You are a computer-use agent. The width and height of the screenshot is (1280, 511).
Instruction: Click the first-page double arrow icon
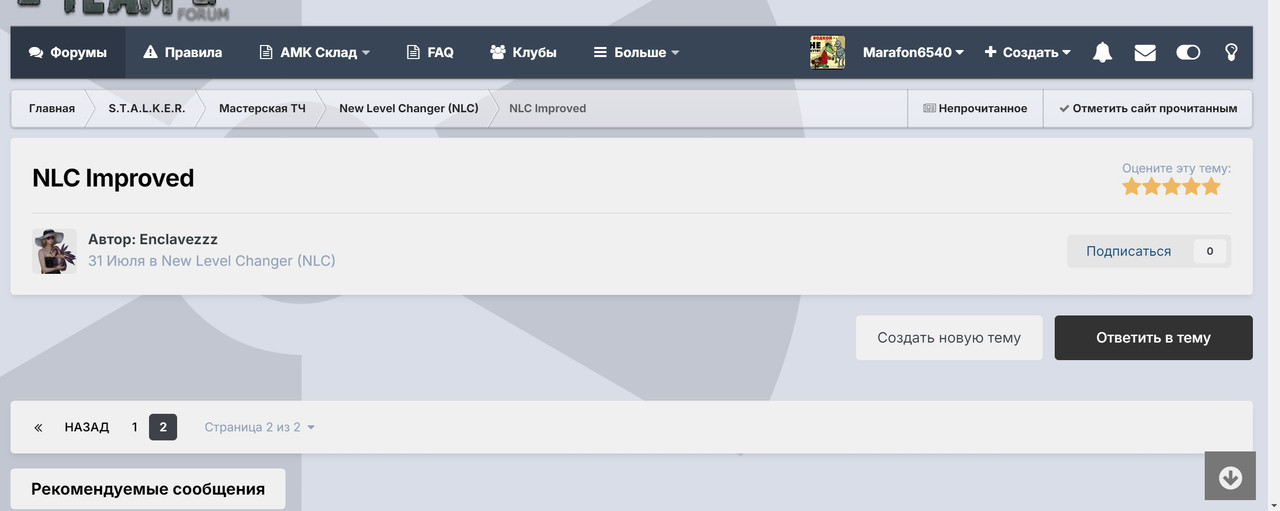click(38, 427)
